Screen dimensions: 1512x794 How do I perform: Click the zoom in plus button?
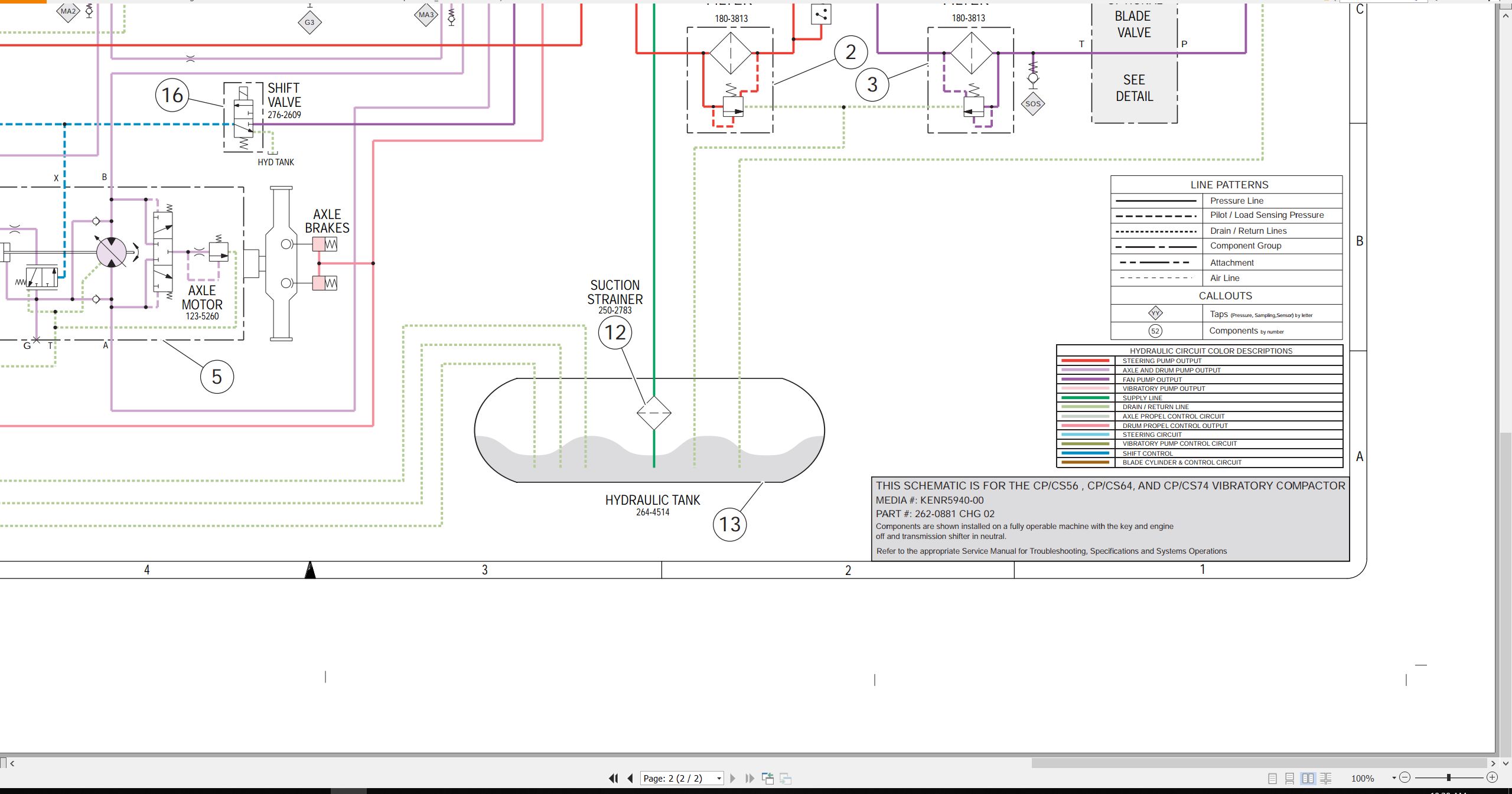click(1493, 777)
